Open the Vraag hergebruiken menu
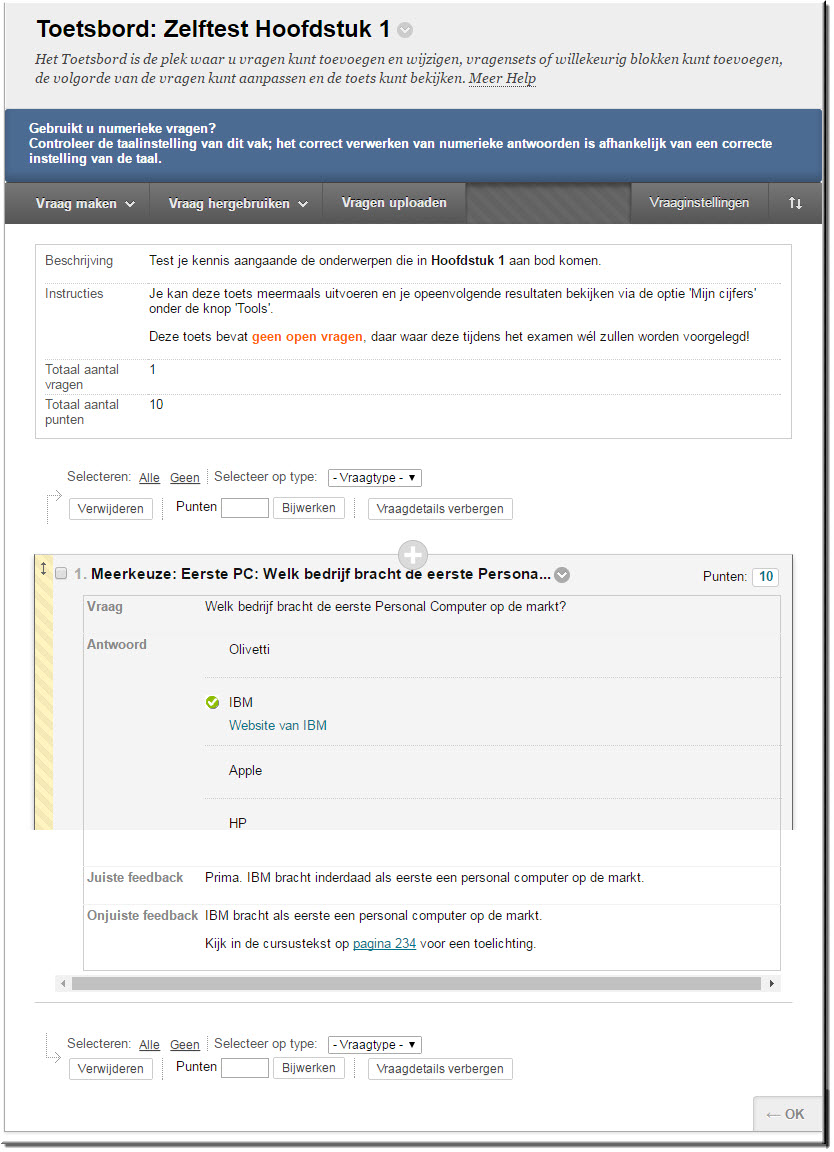 tap(238, 203)
